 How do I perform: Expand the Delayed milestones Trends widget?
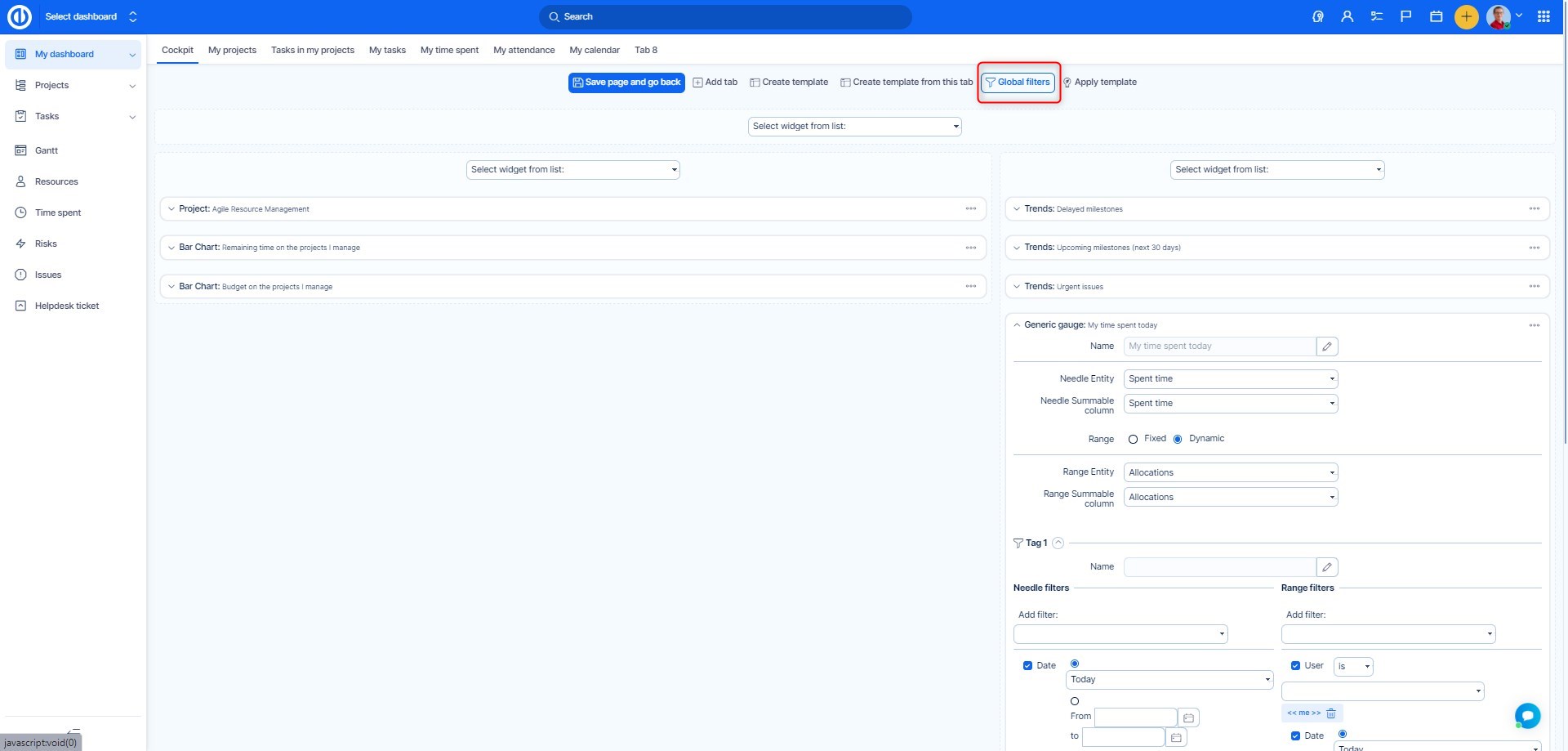click(x=1017, y=209)
